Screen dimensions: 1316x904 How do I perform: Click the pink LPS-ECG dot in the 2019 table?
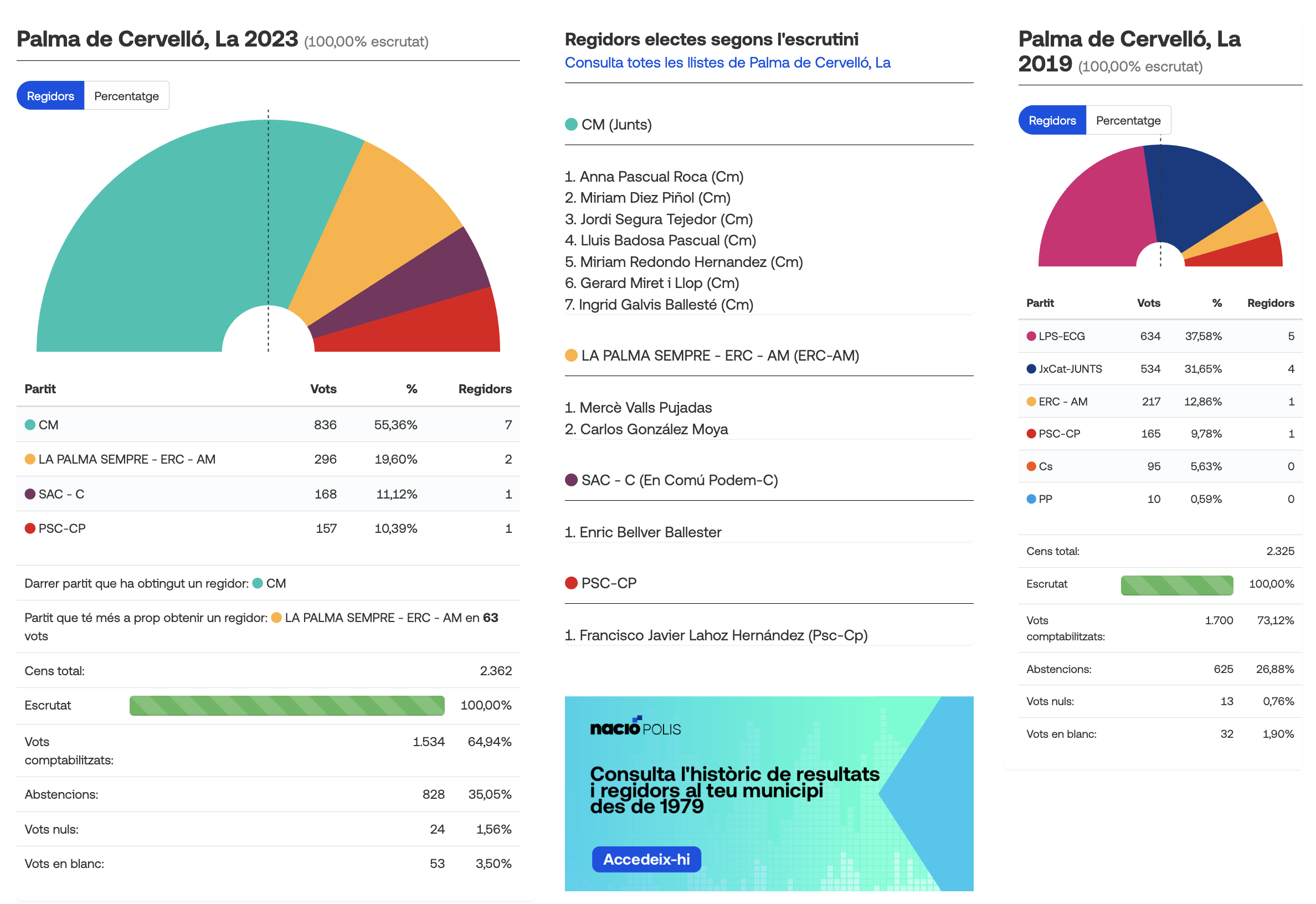pos(1031,336)
